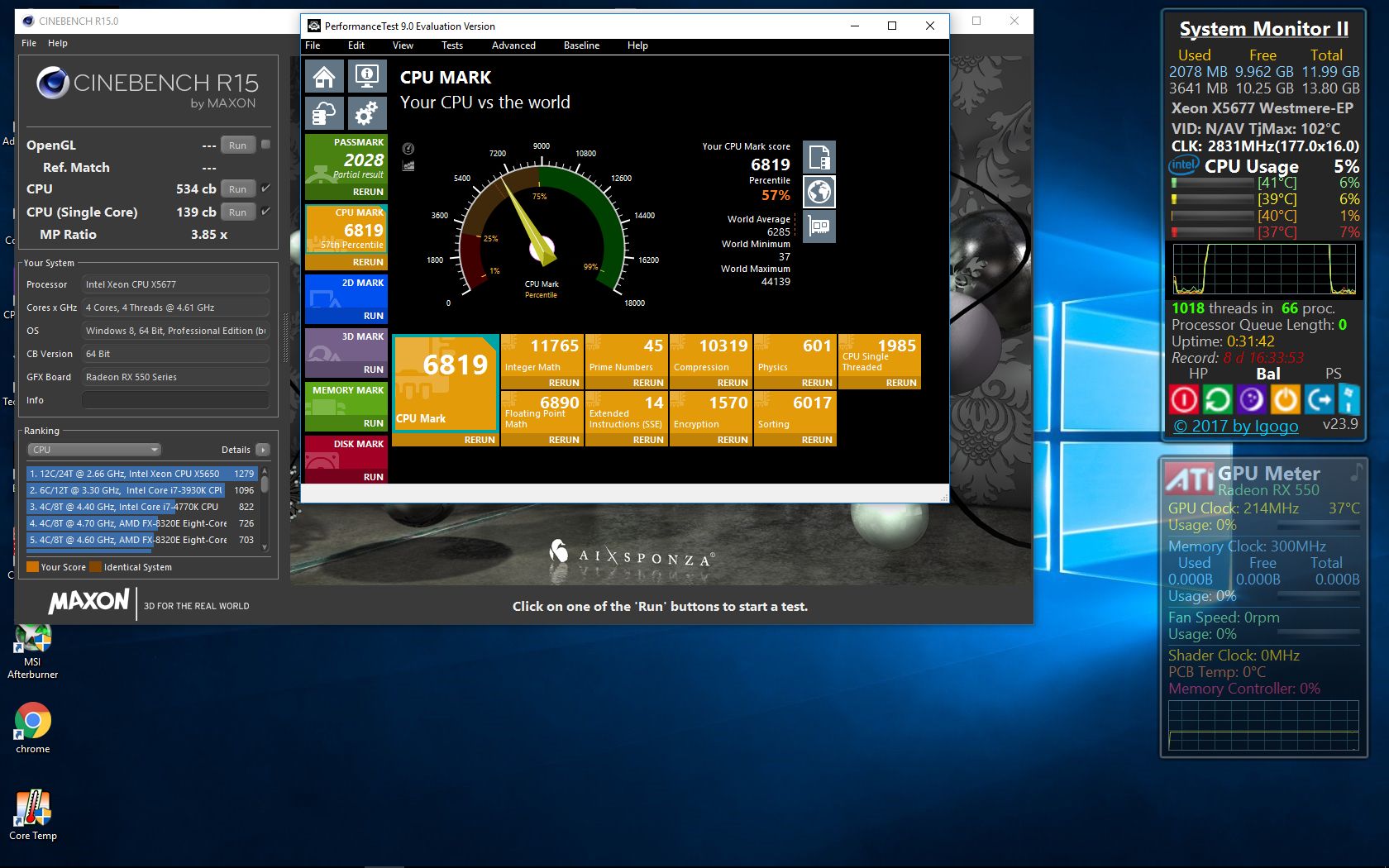1389x868 pixels.
Task: Open the Edit menu in PerformanceTest
Action: [x=356, y=45]
